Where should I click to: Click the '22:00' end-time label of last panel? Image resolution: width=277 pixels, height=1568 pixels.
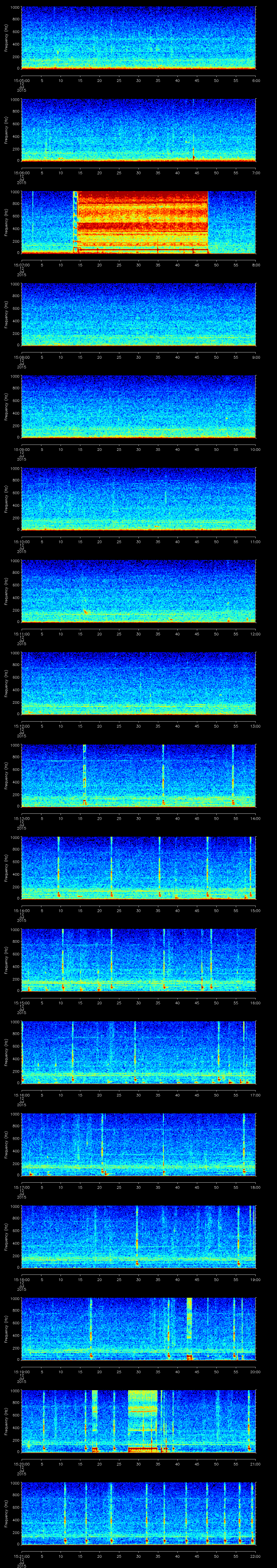coord(255,1556)
